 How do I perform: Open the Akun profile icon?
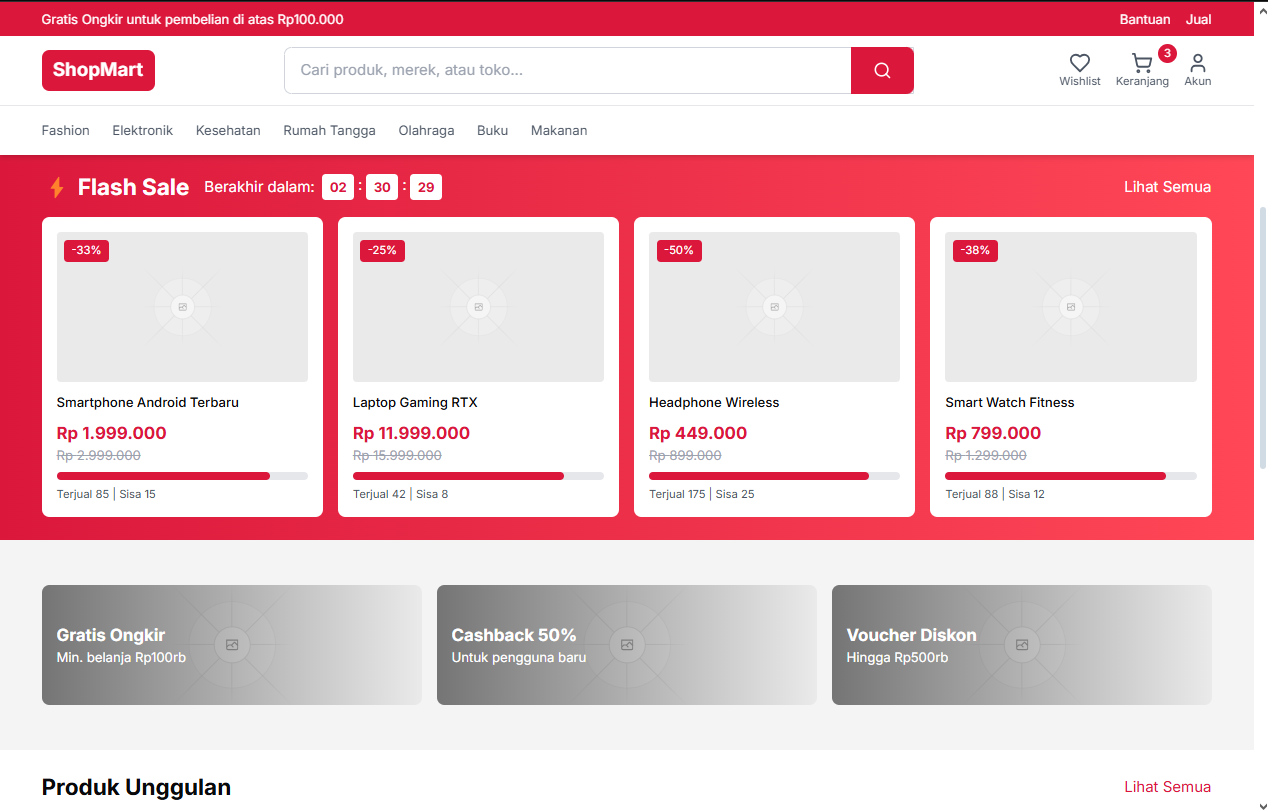(1197, 63)
